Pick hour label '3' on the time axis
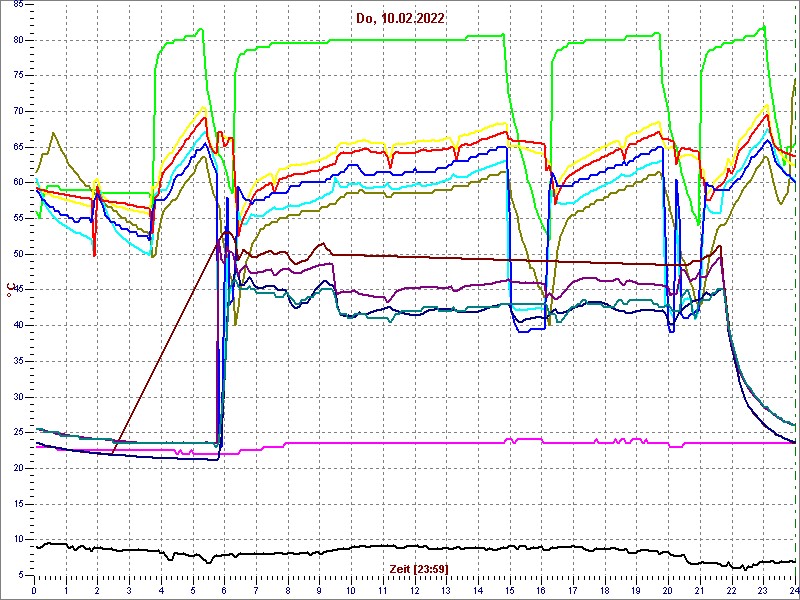The height and width of the screenshot is (600, 800). pyautogui.click(x=129, y=590)
